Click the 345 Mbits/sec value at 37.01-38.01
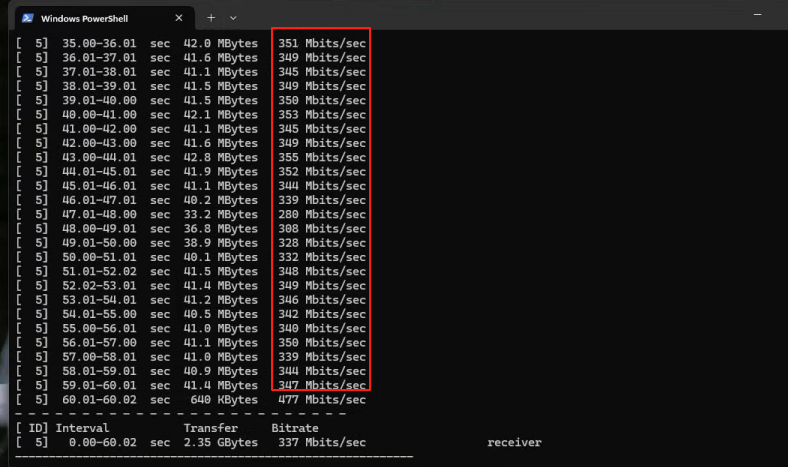Screen dimensions: 788x467 pos(322,72)
